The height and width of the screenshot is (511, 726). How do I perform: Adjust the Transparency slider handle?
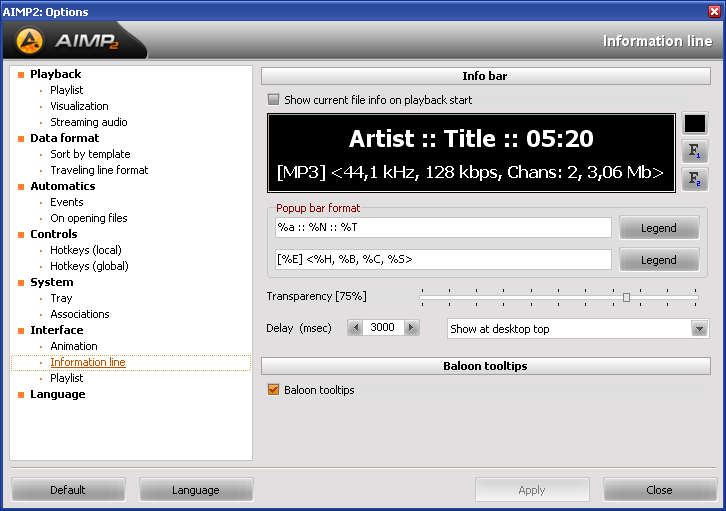(626, 297)
